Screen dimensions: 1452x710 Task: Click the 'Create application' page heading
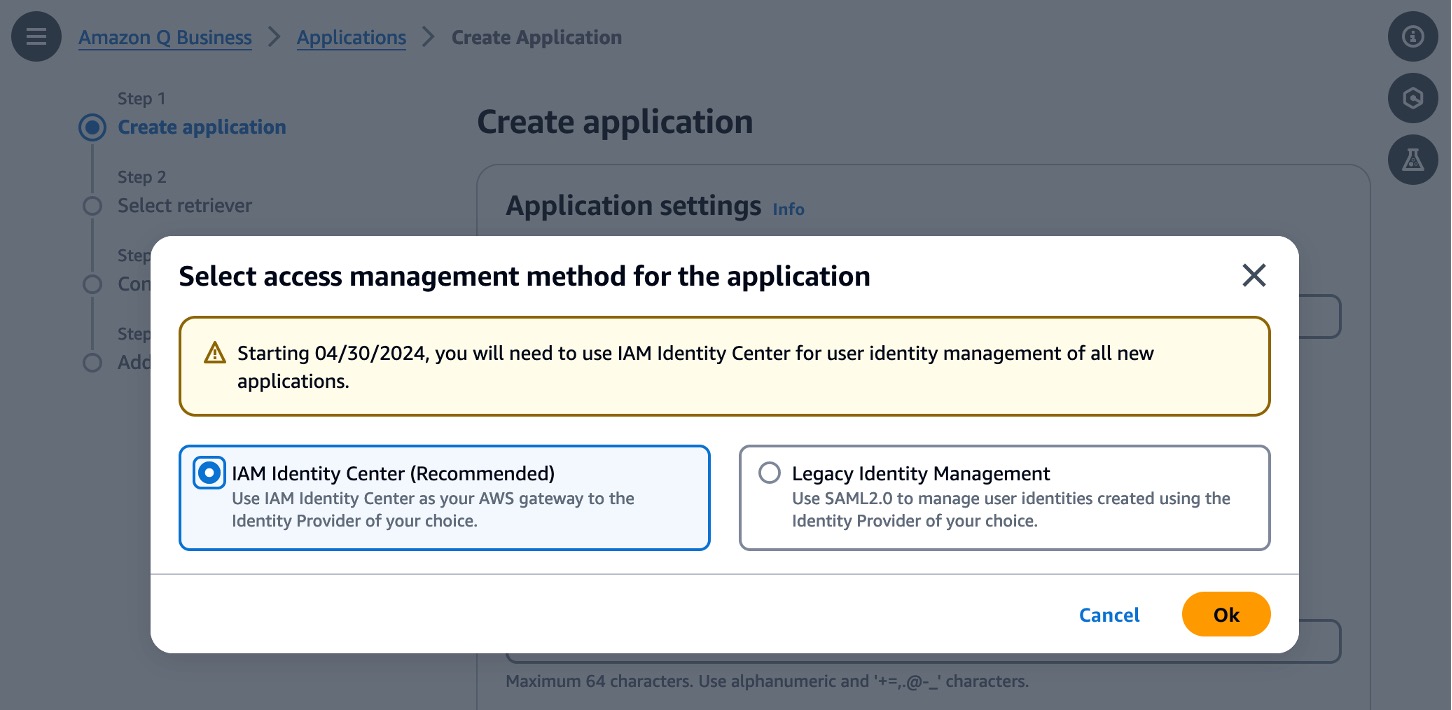point(615,122)
